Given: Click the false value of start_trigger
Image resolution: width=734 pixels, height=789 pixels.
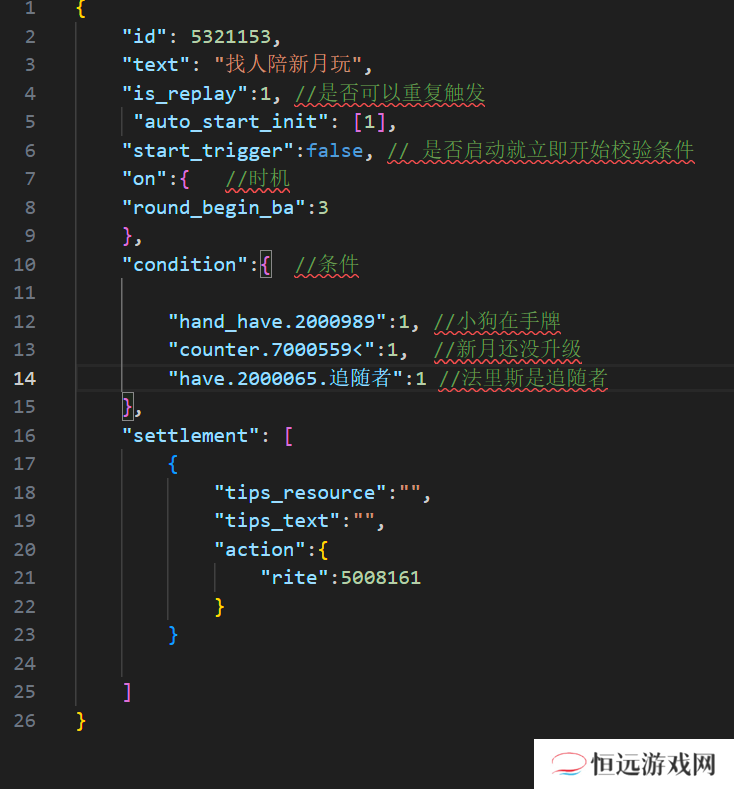Looking at the screenshot, I should 335,150.
